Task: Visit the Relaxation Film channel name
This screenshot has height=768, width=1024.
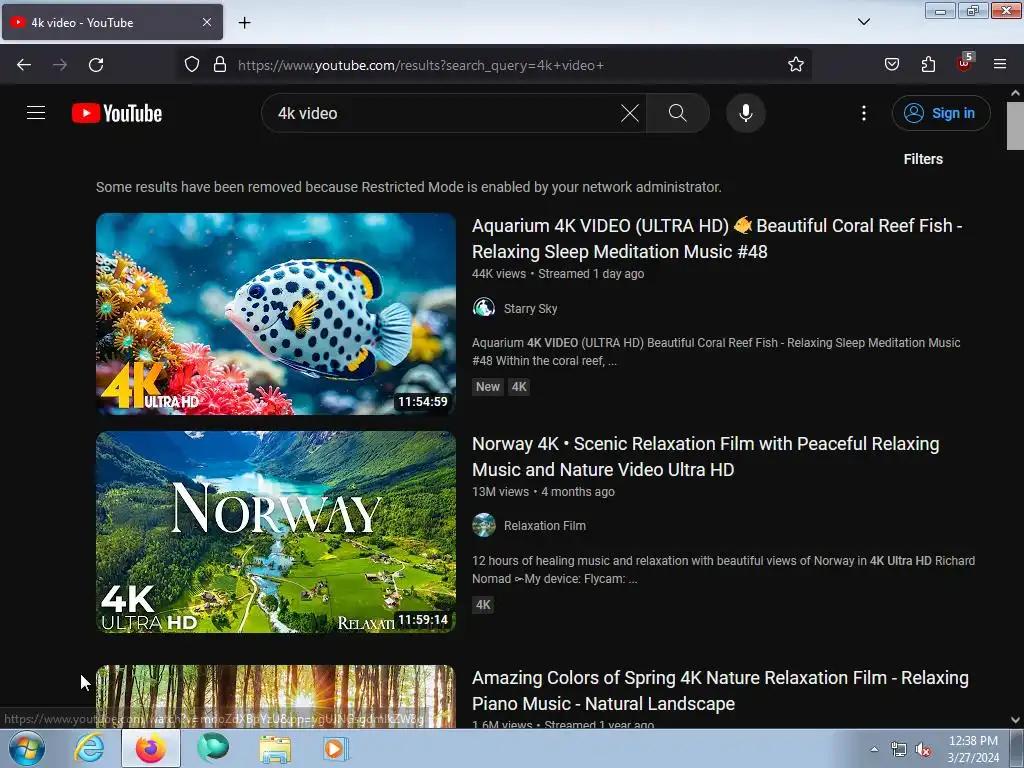Action: pyautogui.click(x=545, y=526)
